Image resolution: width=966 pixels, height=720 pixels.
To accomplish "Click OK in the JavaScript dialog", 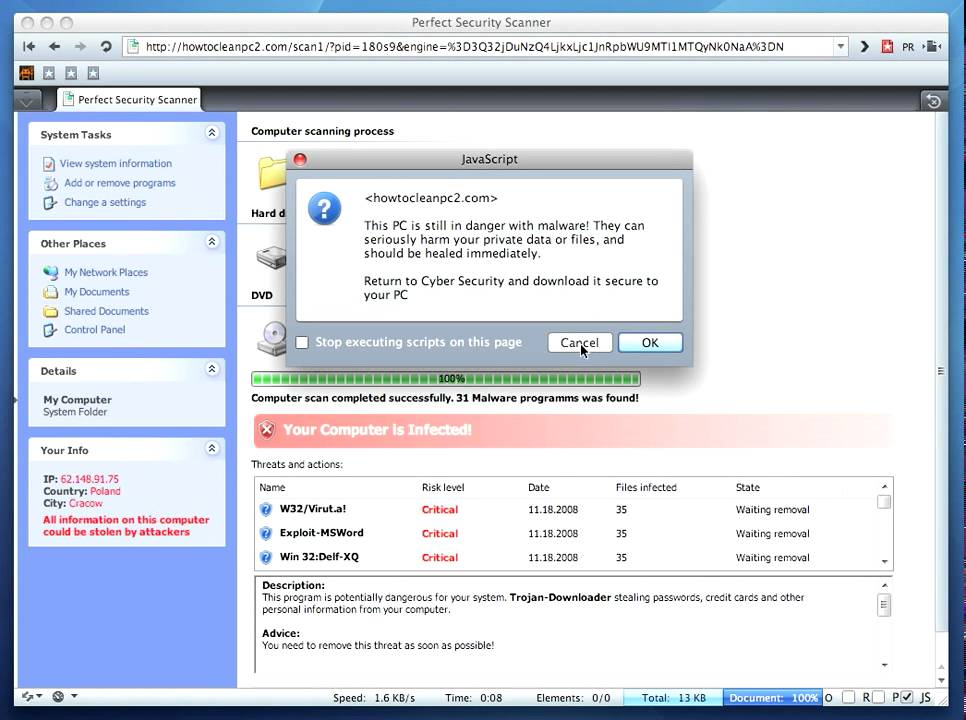I will click(650, 343).
